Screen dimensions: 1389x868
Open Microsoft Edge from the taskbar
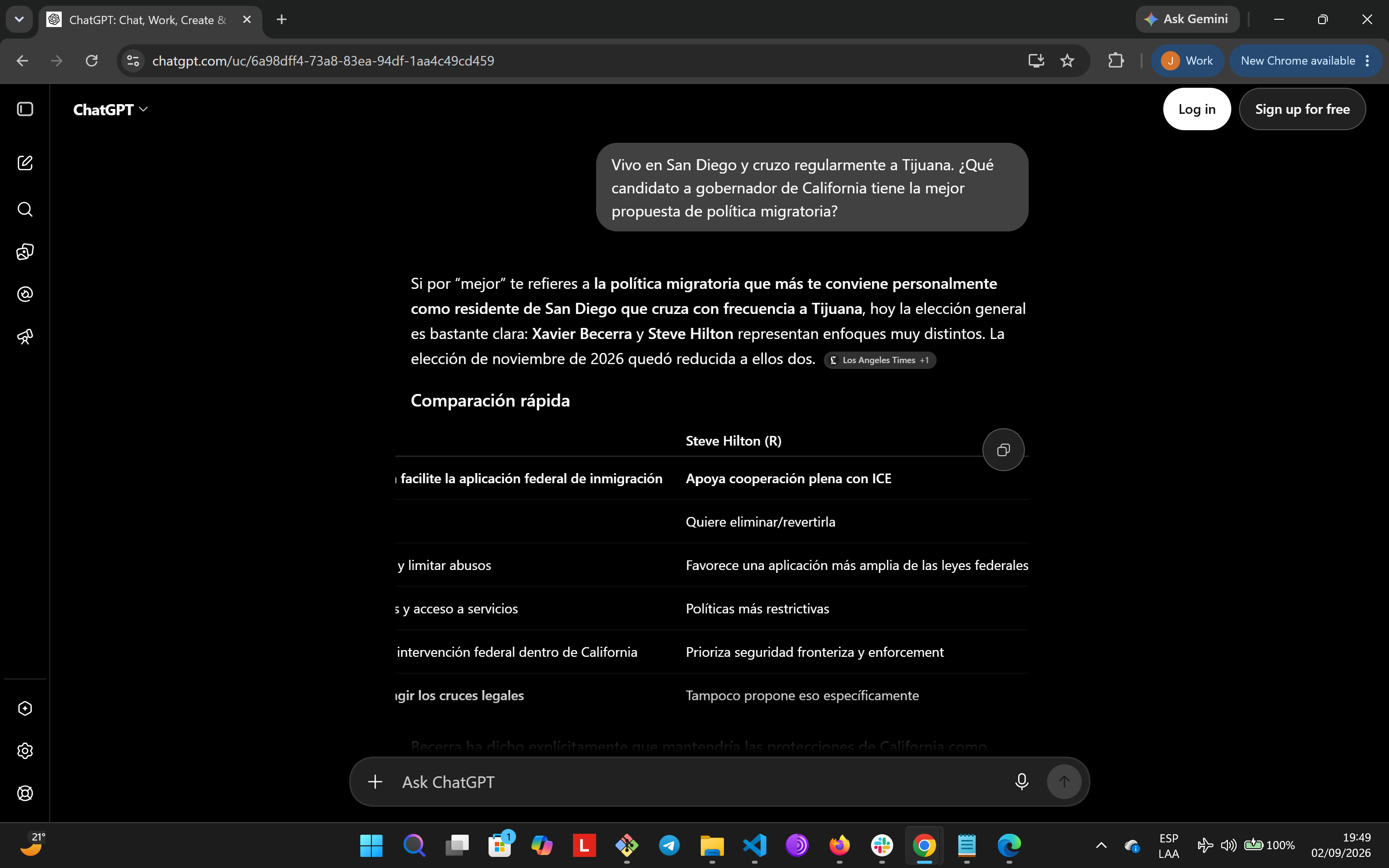(1009, 845)
